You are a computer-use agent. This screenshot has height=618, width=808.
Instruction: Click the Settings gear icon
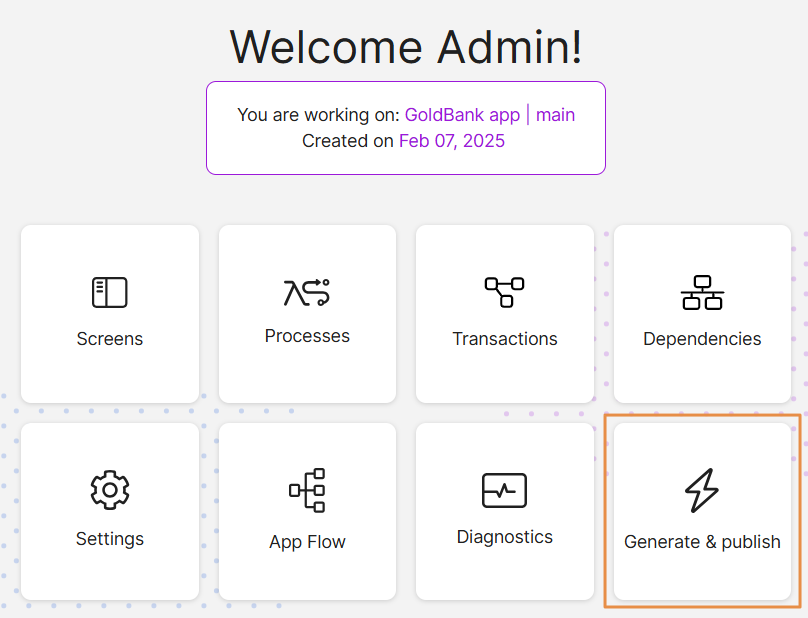pos(110,490)
